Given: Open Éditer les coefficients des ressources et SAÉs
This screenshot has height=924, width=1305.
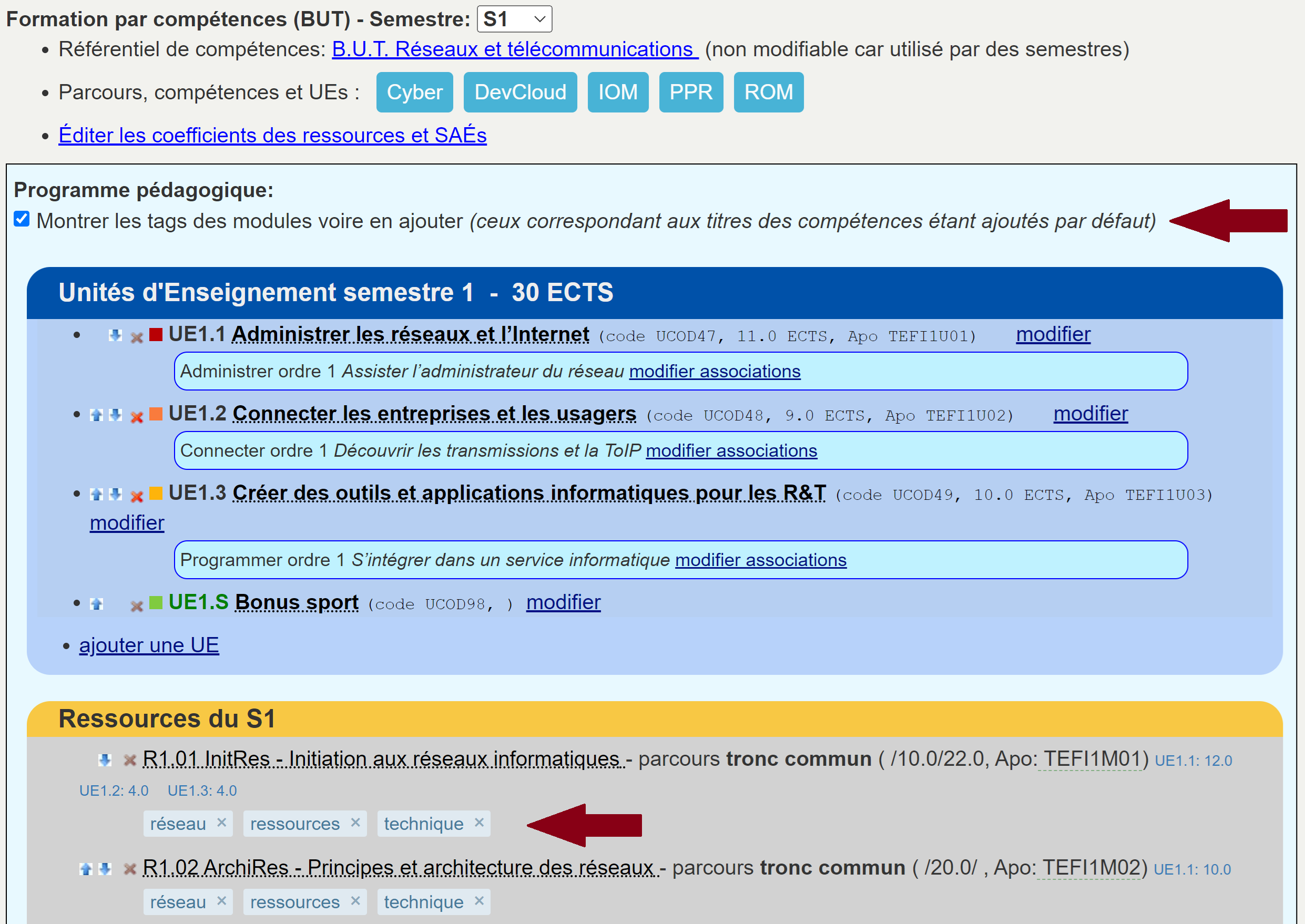Looking at the screenshot, I should [x=272, y=136].
